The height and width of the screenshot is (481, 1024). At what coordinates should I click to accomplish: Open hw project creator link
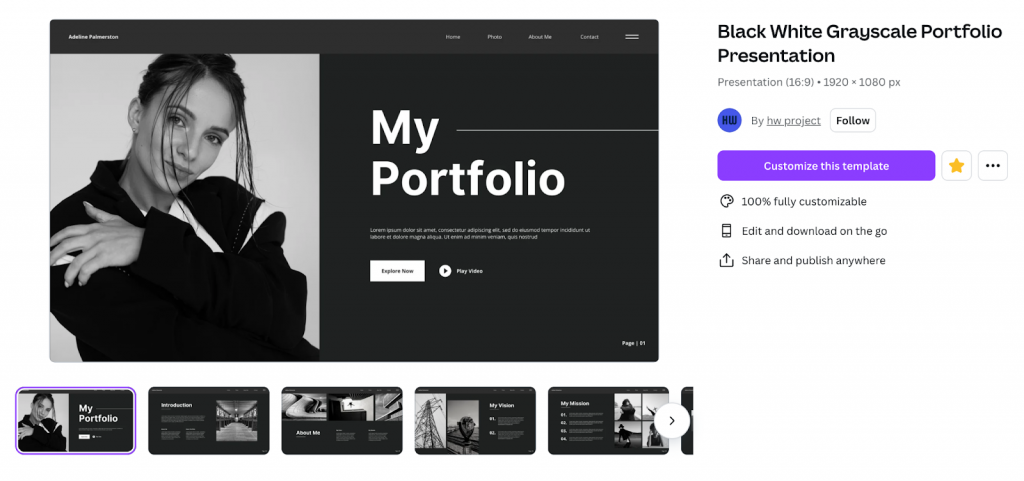point(793,121)
